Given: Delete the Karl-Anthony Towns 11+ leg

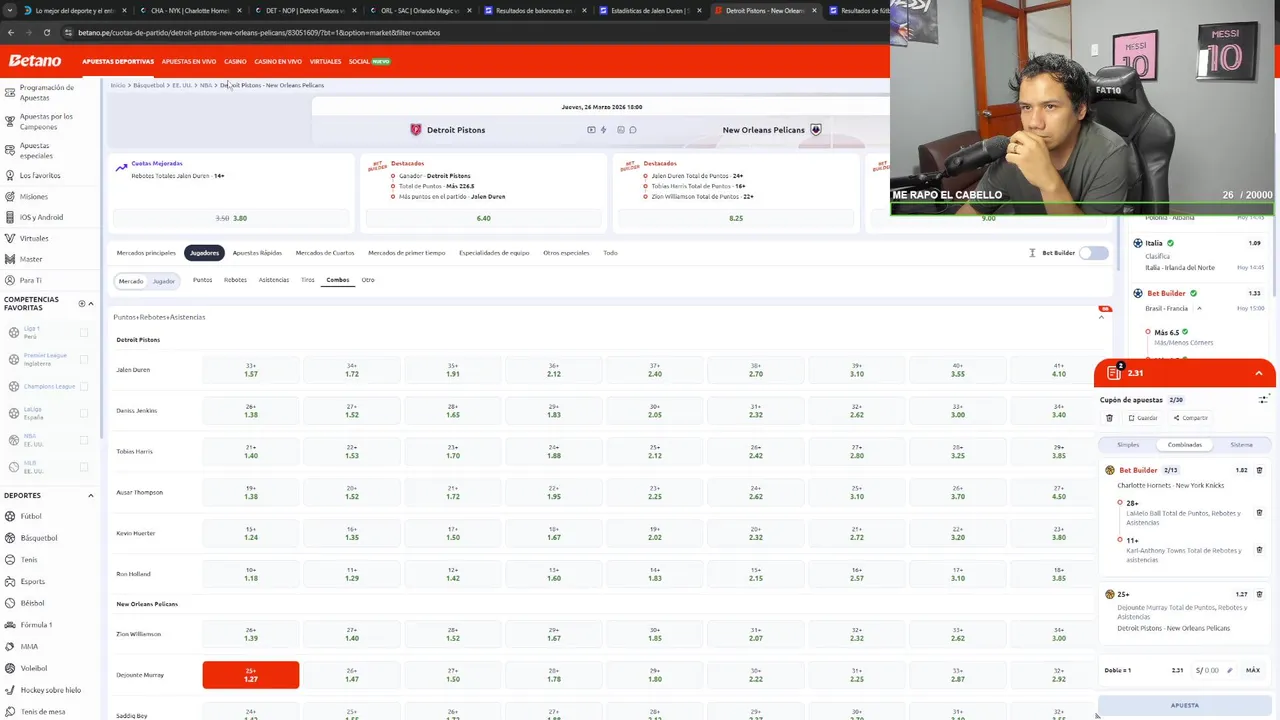Looking at the screenshot, I should pyautogui.click(x=1259, y=549).
